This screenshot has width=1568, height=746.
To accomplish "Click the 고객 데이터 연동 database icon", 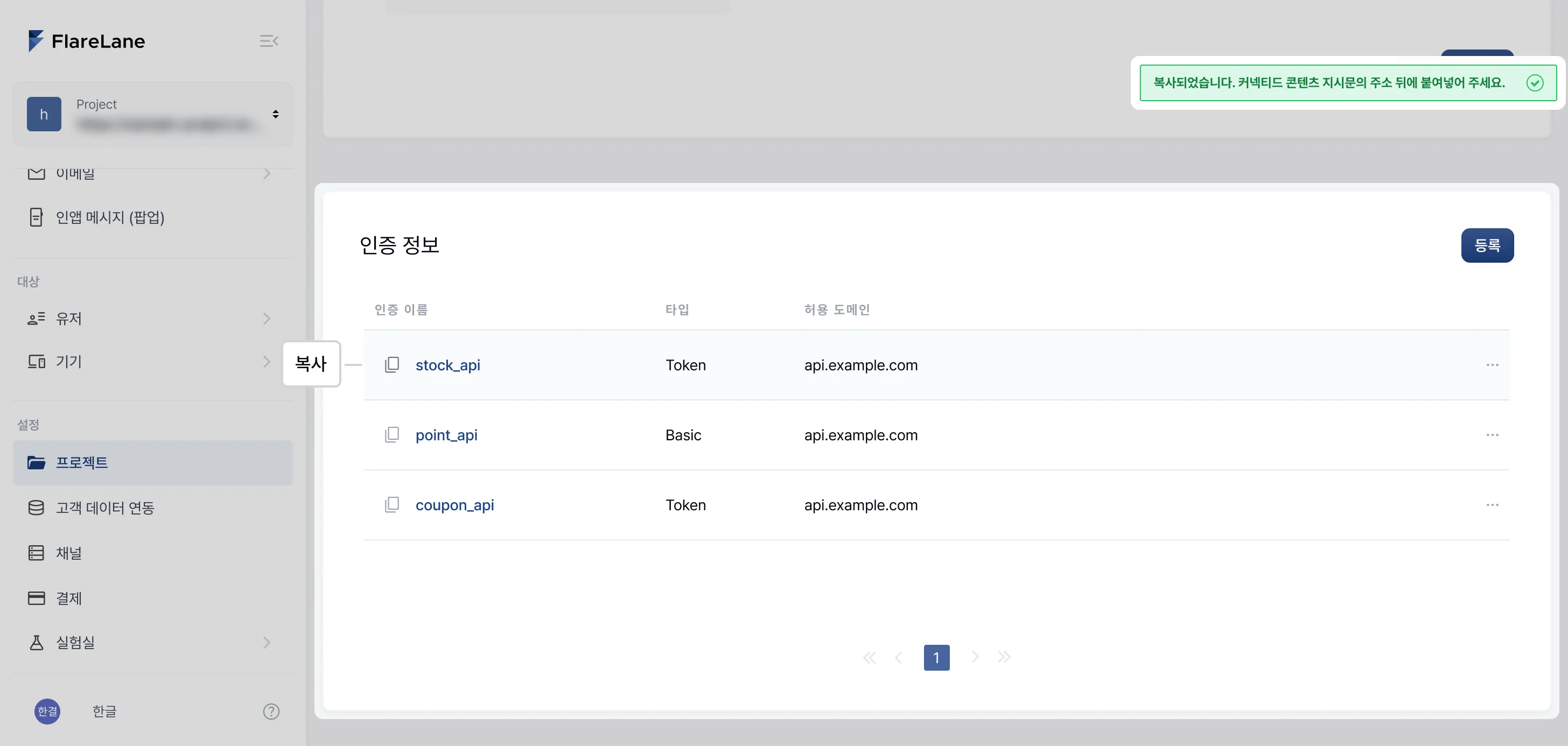I will click(x=37, y=508).
